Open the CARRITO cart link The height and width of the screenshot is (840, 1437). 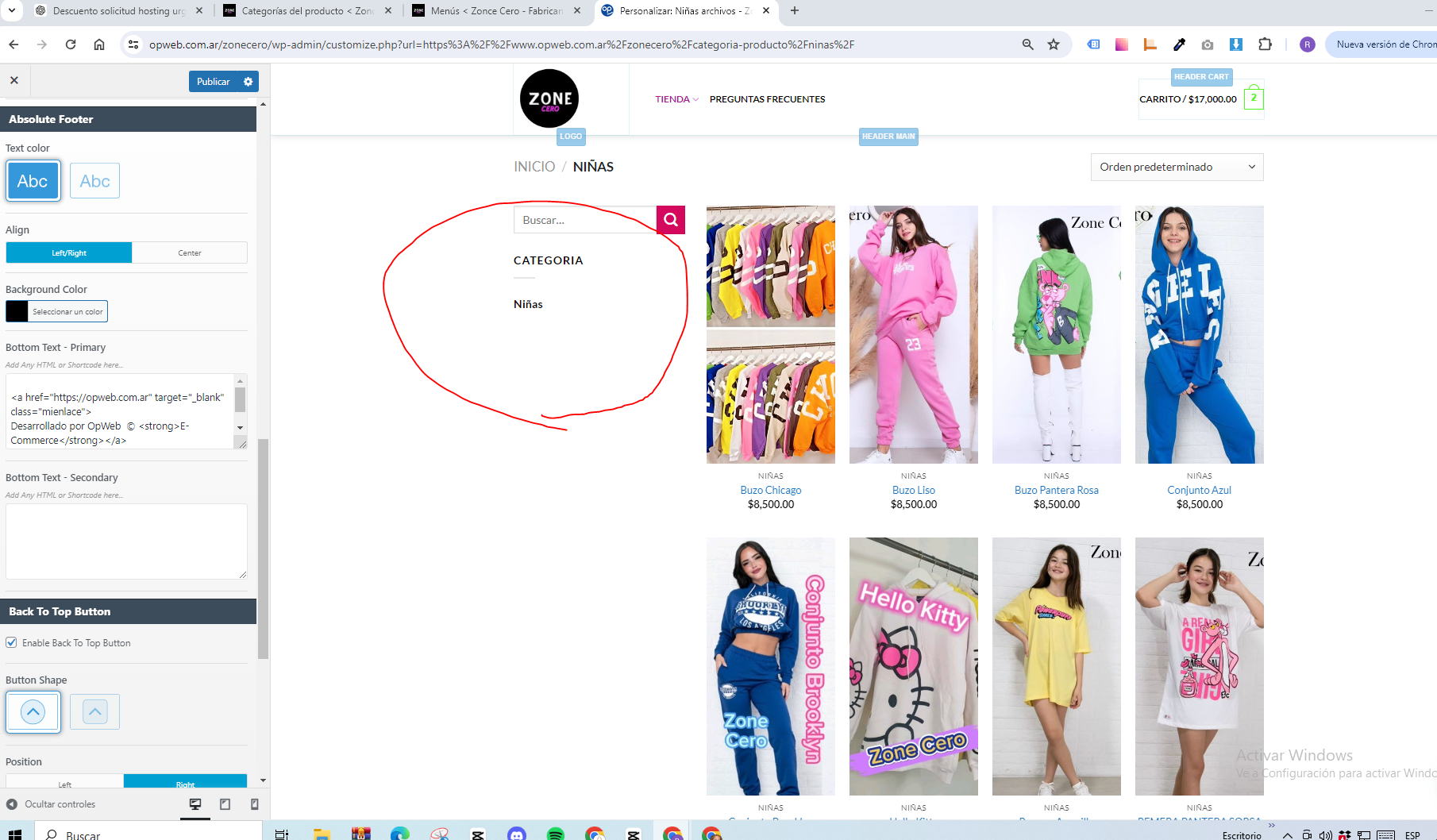[1188, 99]
